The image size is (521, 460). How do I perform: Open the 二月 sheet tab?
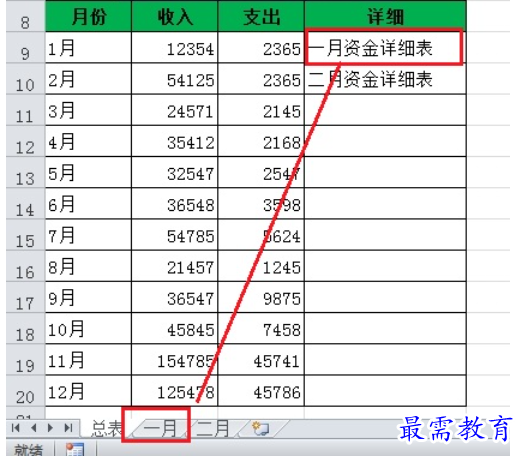pos(213,428)
